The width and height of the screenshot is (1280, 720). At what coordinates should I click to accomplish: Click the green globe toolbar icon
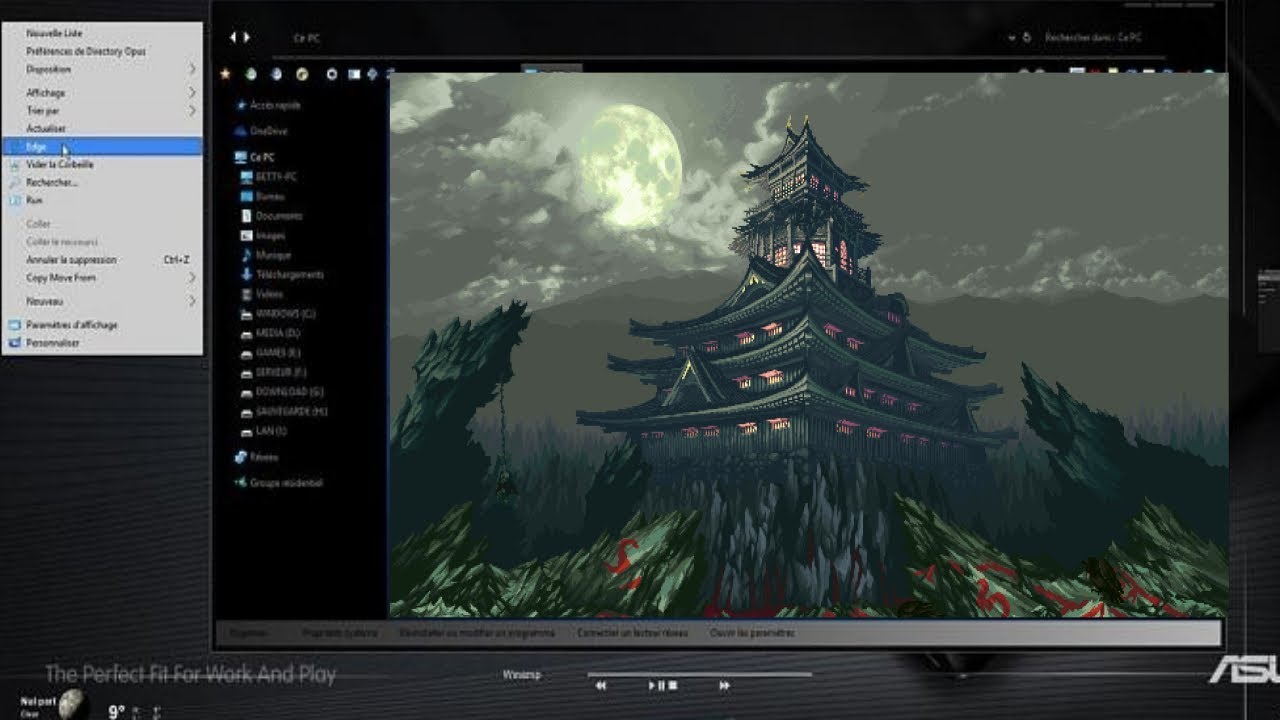pyautogui.click(x=251, y=73)
